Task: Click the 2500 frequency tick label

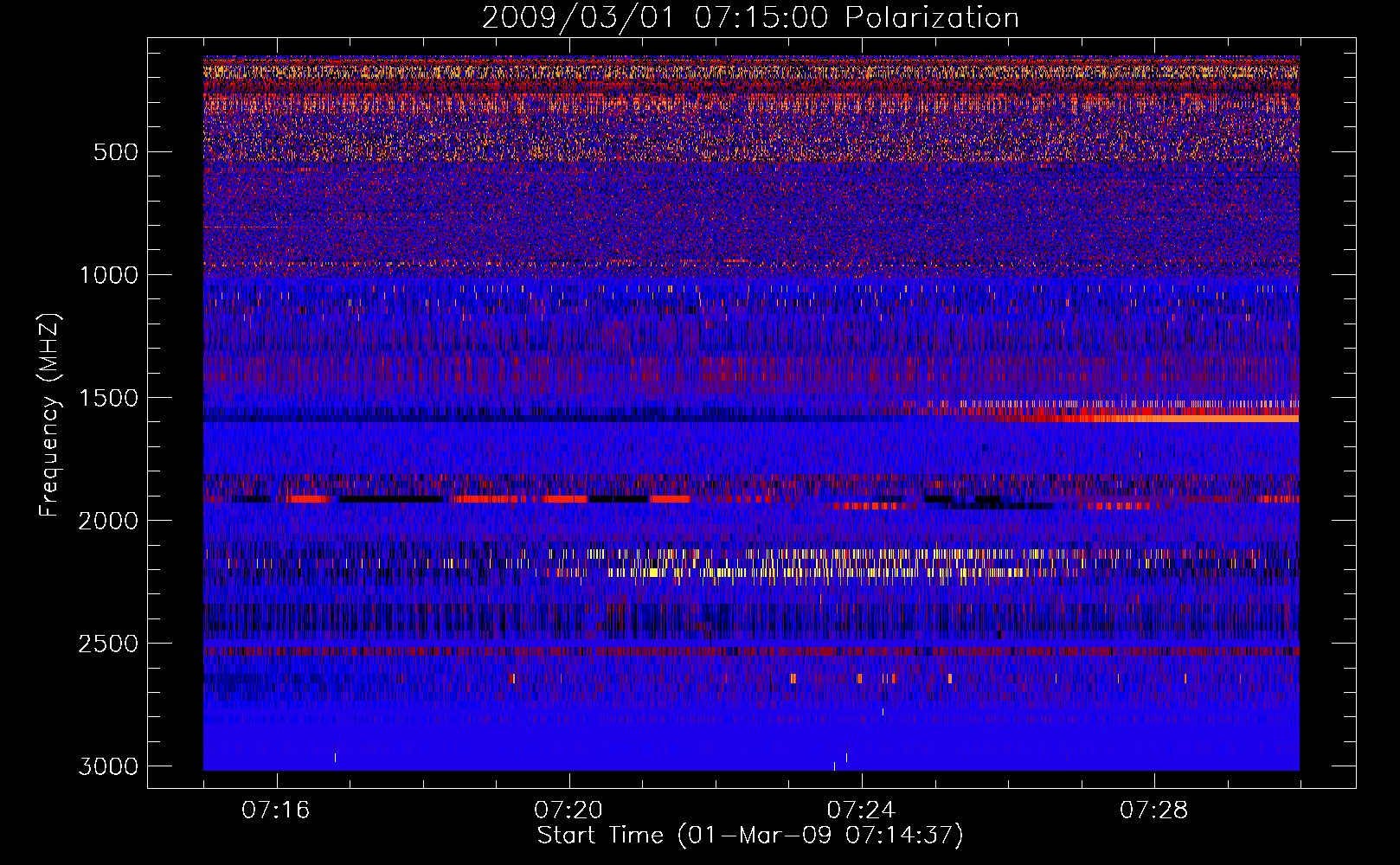Action: tap(108, 644)
